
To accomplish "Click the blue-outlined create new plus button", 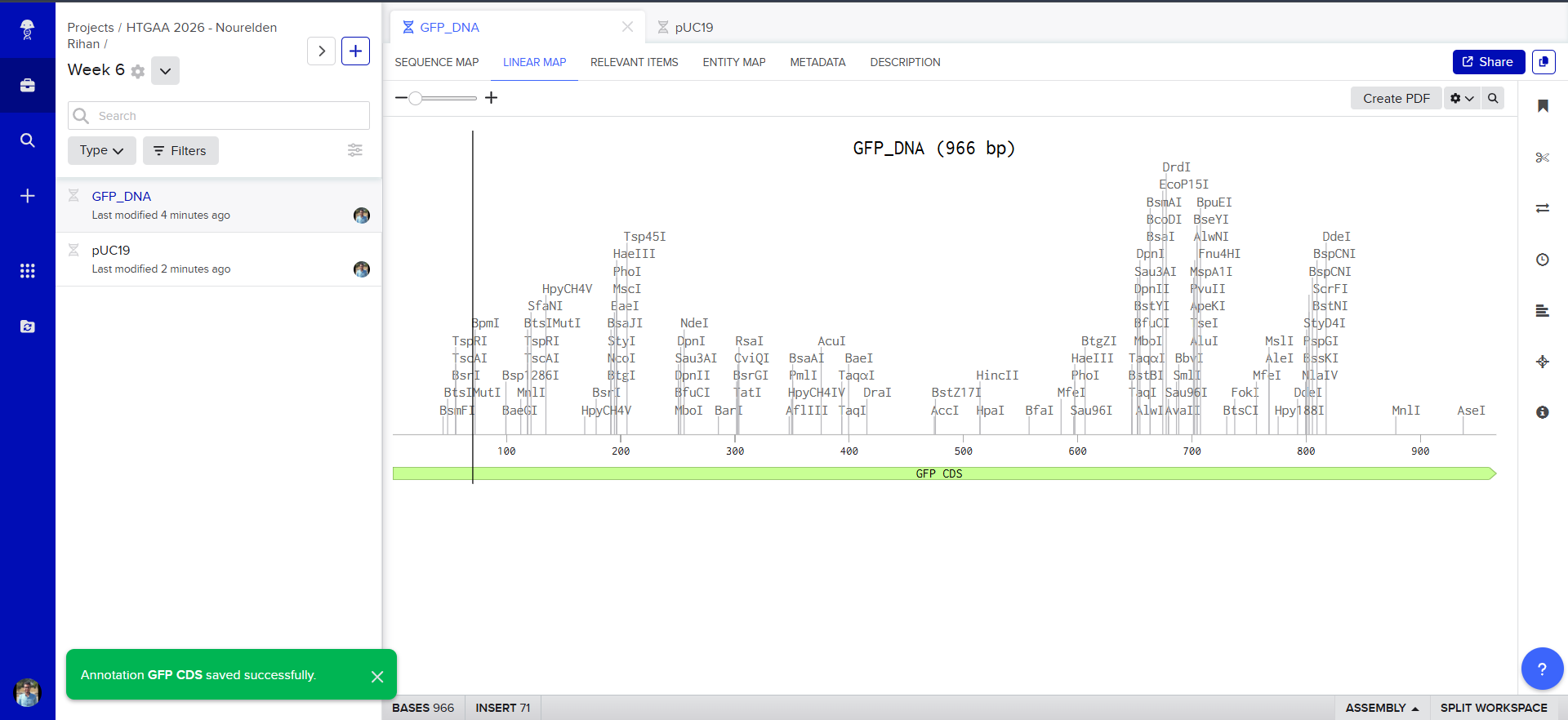I will click(x=355, y=51).
